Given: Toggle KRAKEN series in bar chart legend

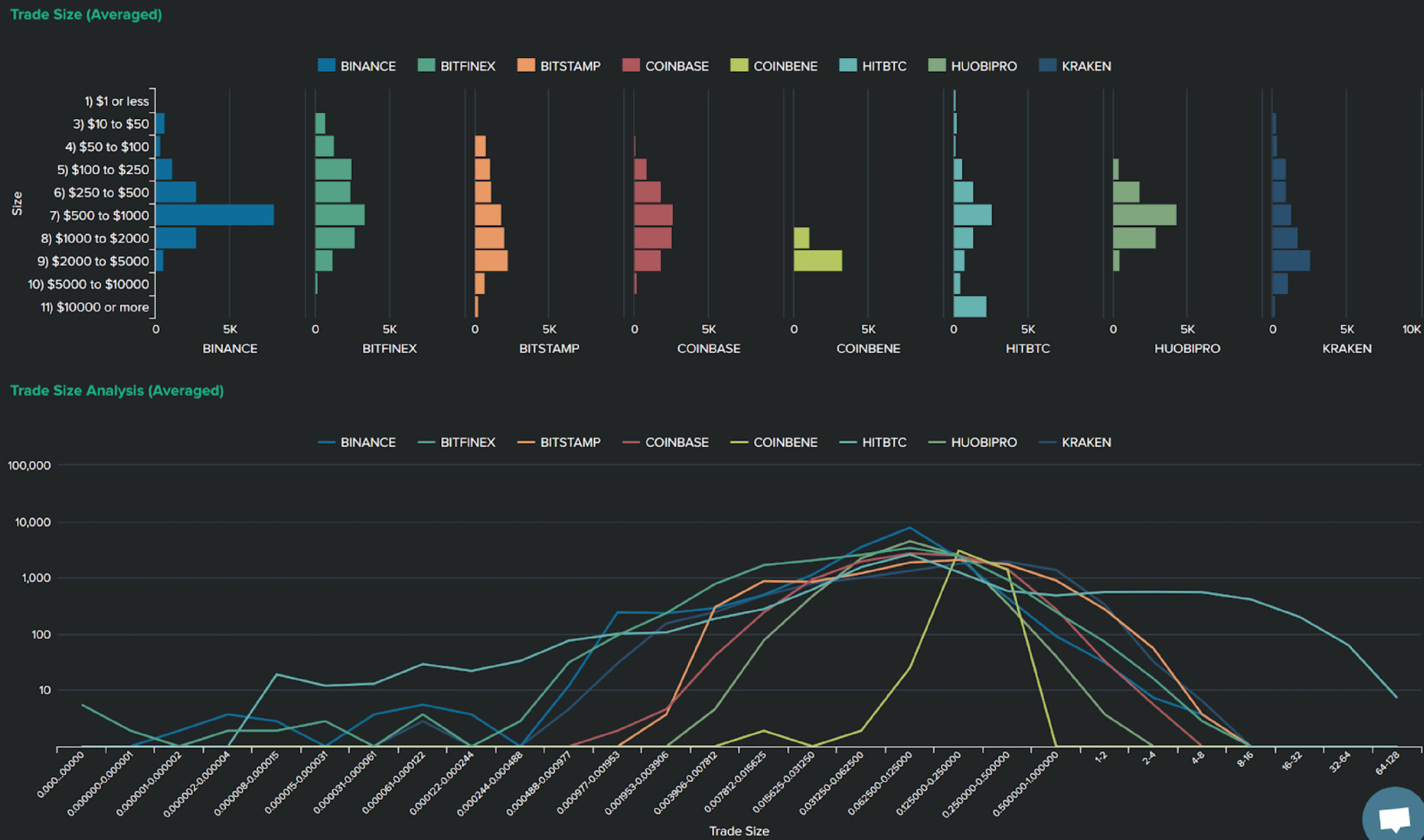Looking at the screenshot, I should click(x=1075, y=66).
